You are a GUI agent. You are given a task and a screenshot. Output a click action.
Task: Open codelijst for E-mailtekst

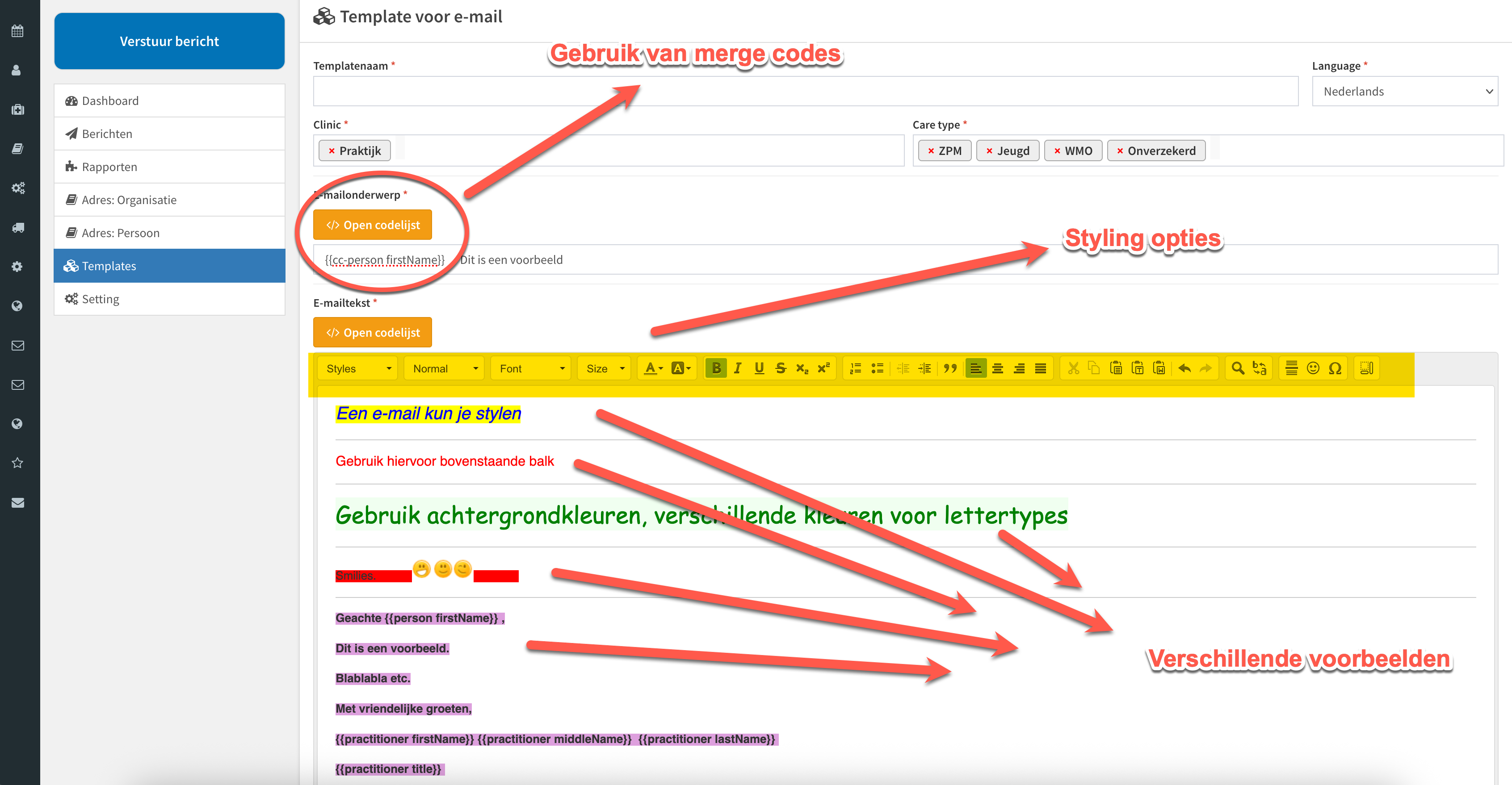tap(373, 333)
